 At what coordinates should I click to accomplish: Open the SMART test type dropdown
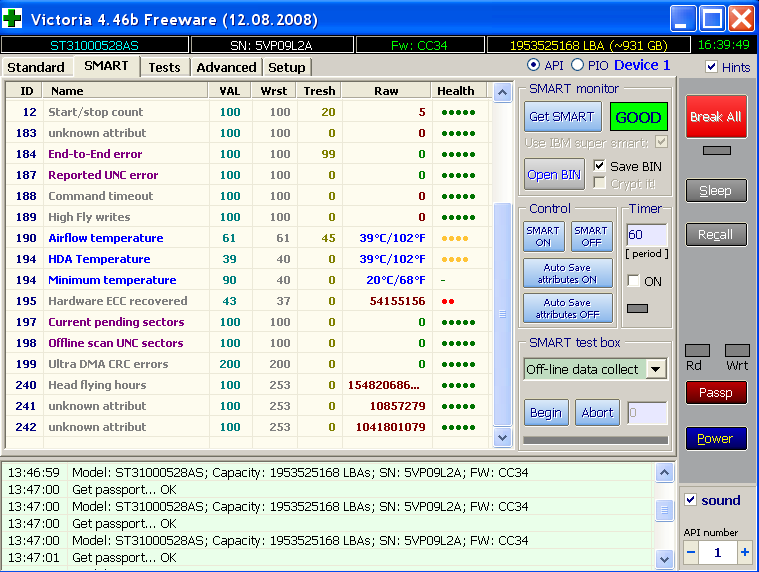656,369
